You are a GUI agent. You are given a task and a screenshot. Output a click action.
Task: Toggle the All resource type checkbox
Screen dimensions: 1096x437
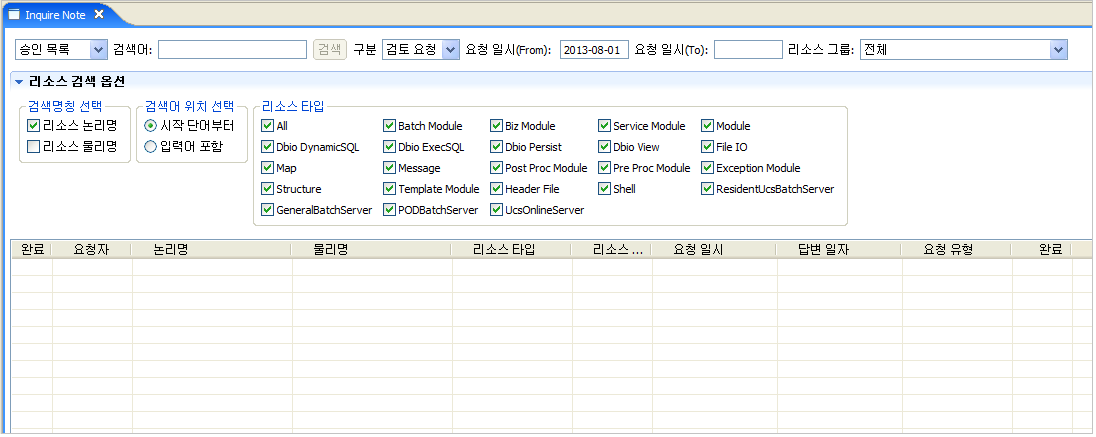point(267,126)
